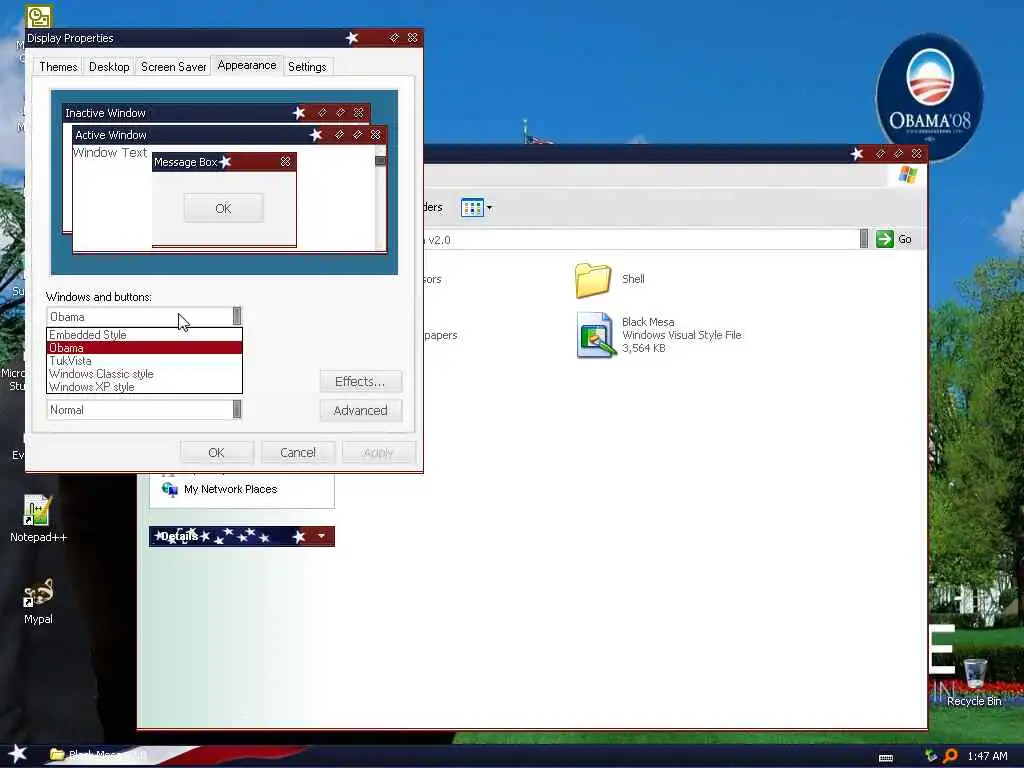This screenshot has width=1024, height=768.
Task: Select the Black Mesa visual style file
Action: point(596,335)
